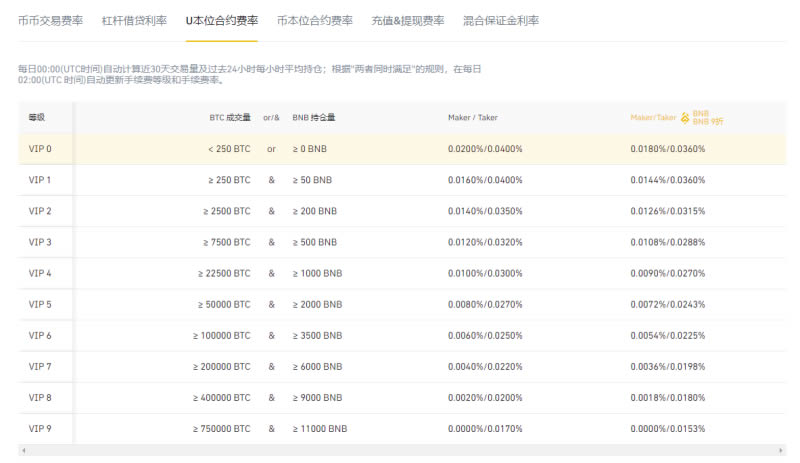Click the 等级 column header
This screenshot has width=800, height=463.
point(36,117)
